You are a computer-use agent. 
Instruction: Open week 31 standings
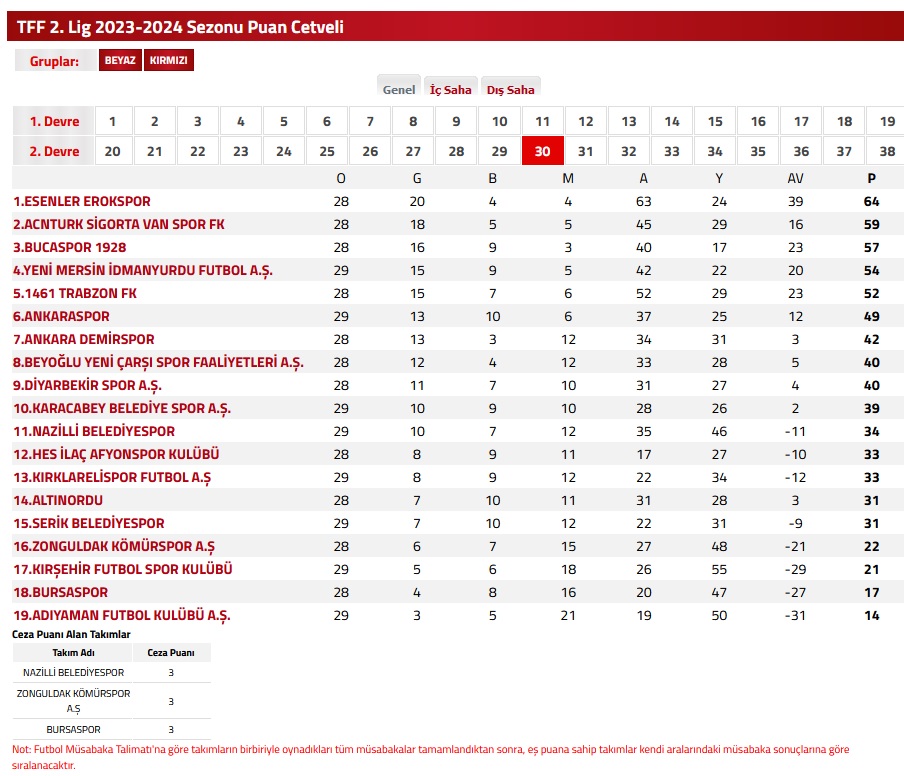[x=586, y=151]
